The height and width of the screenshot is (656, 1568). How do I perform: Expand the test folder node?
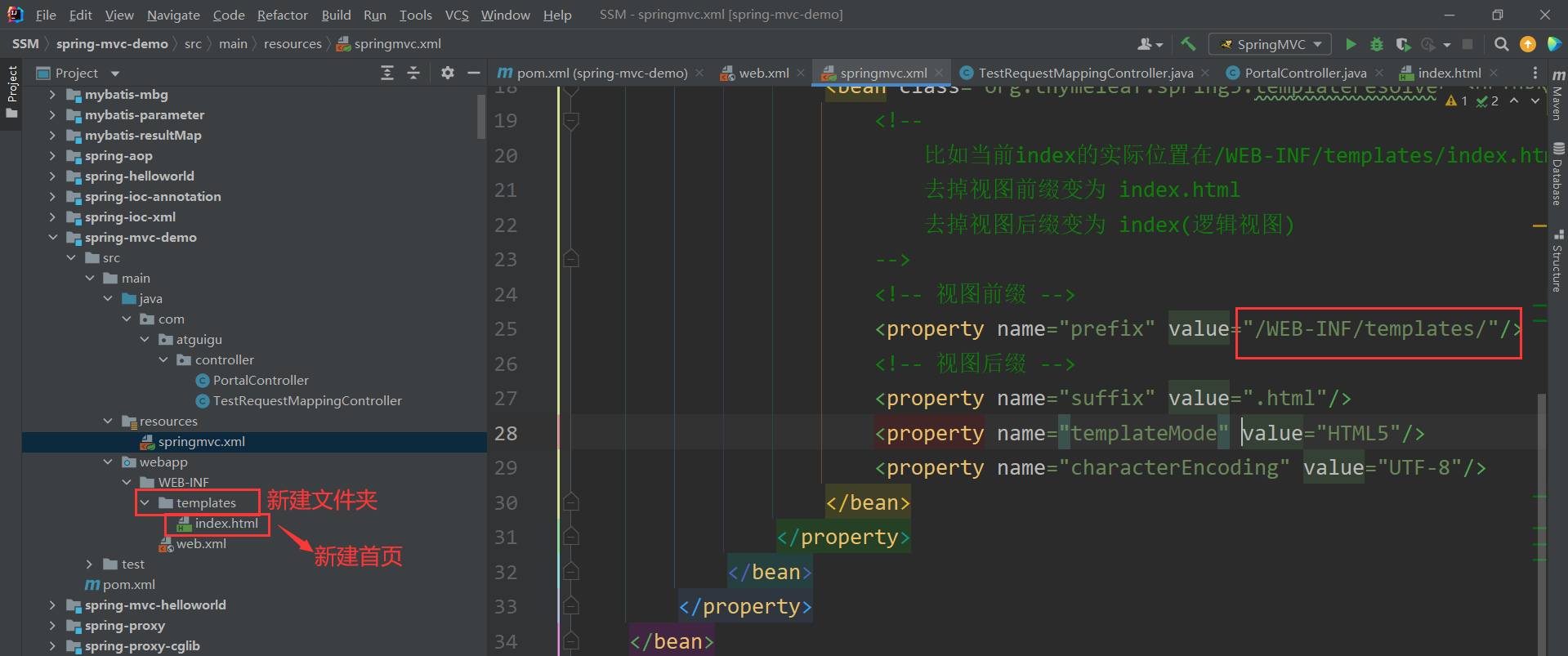point(90,564)
